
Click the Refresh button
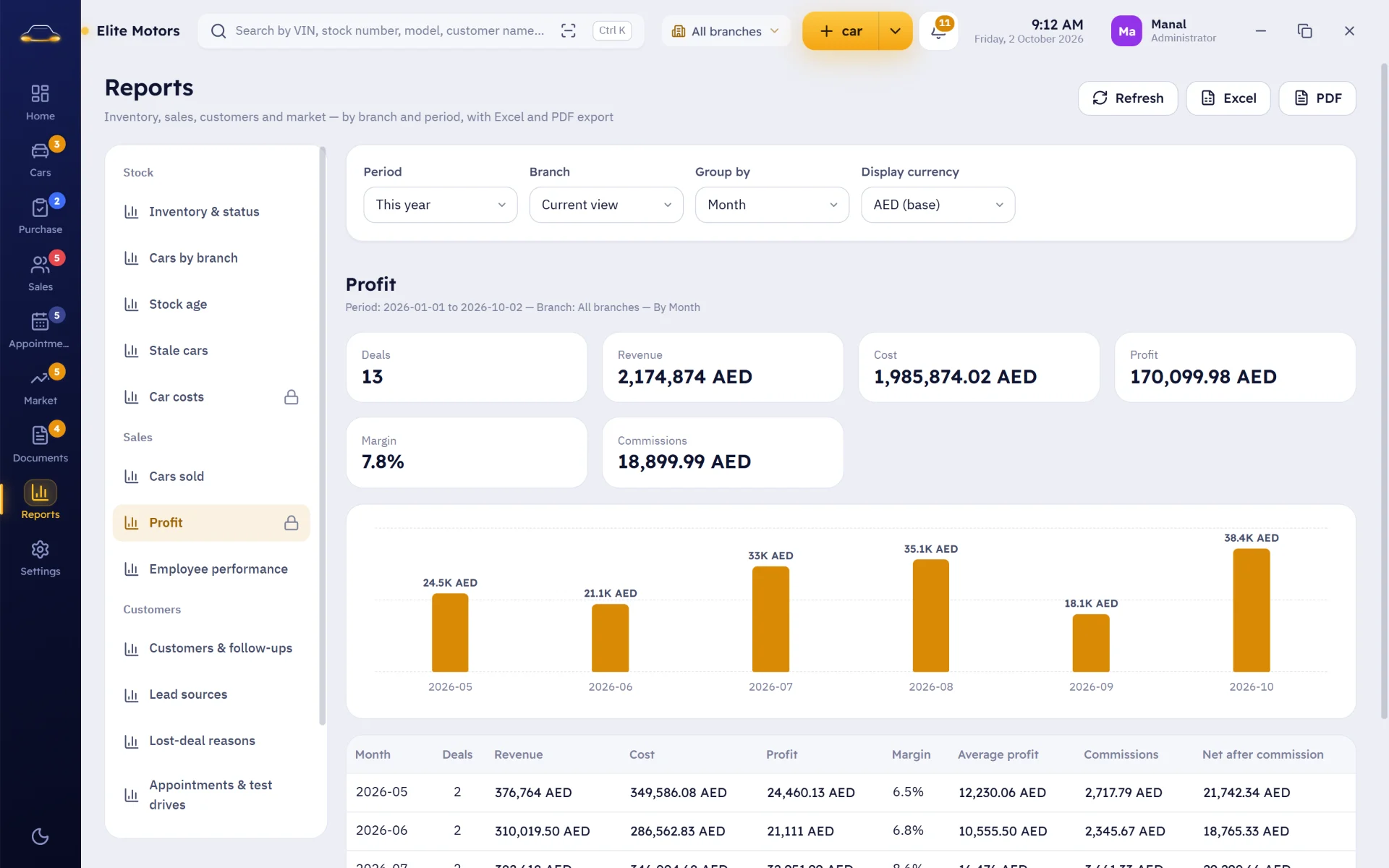click(1128, 98)
